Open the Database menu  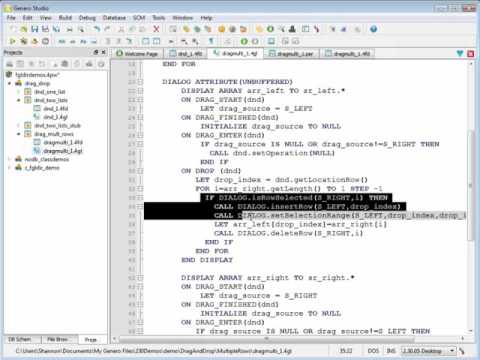pos(114,18)
